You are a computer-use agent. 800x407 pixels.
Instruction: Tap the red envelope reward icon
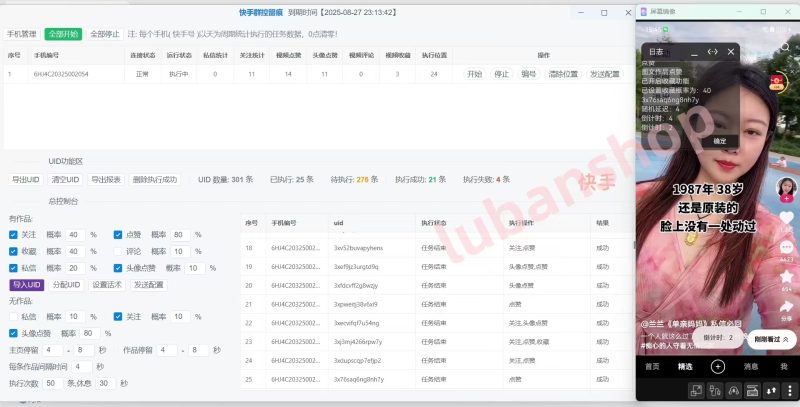778,82
